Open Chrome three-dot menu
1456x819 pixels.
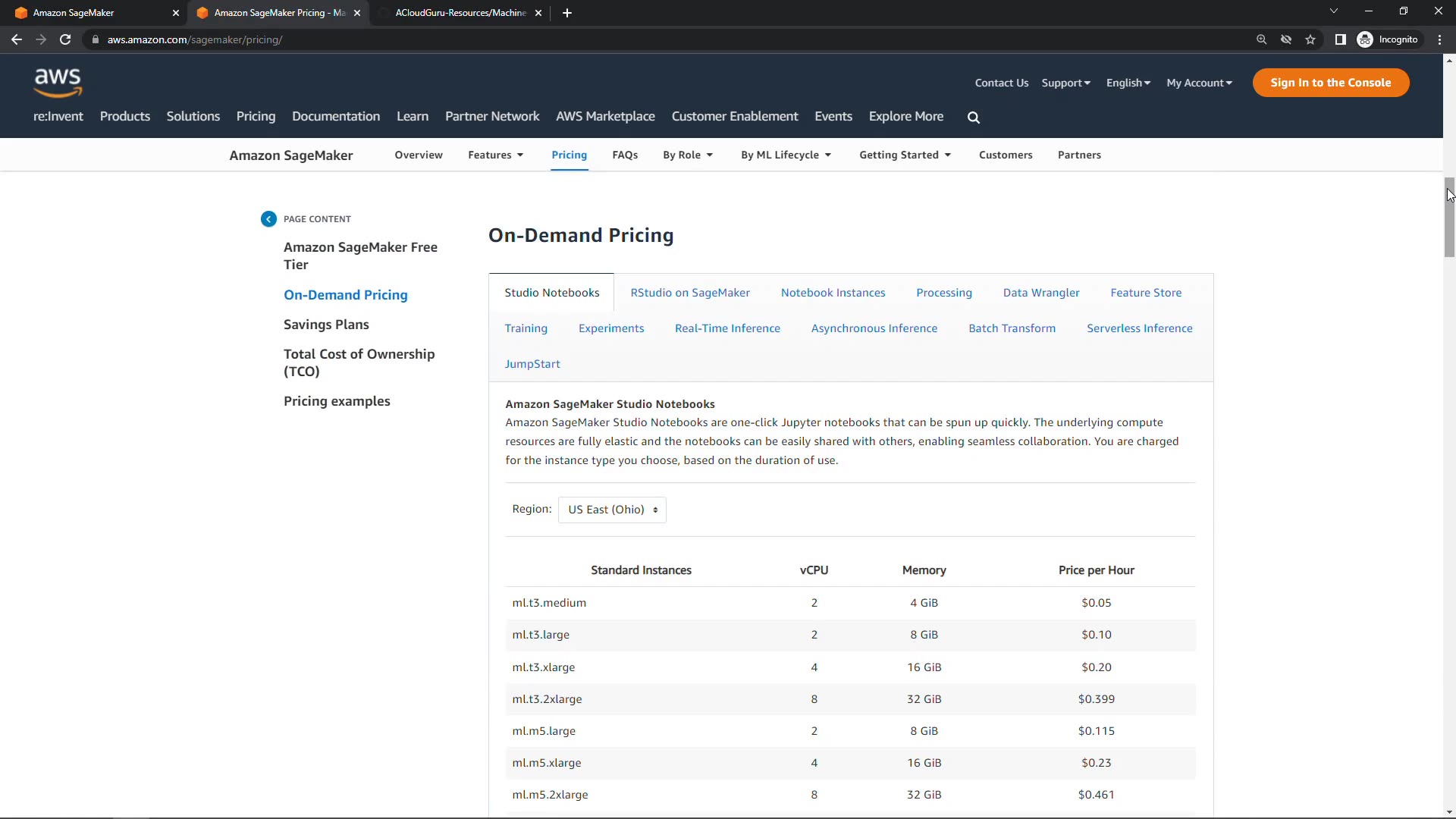pos(1439,39)
